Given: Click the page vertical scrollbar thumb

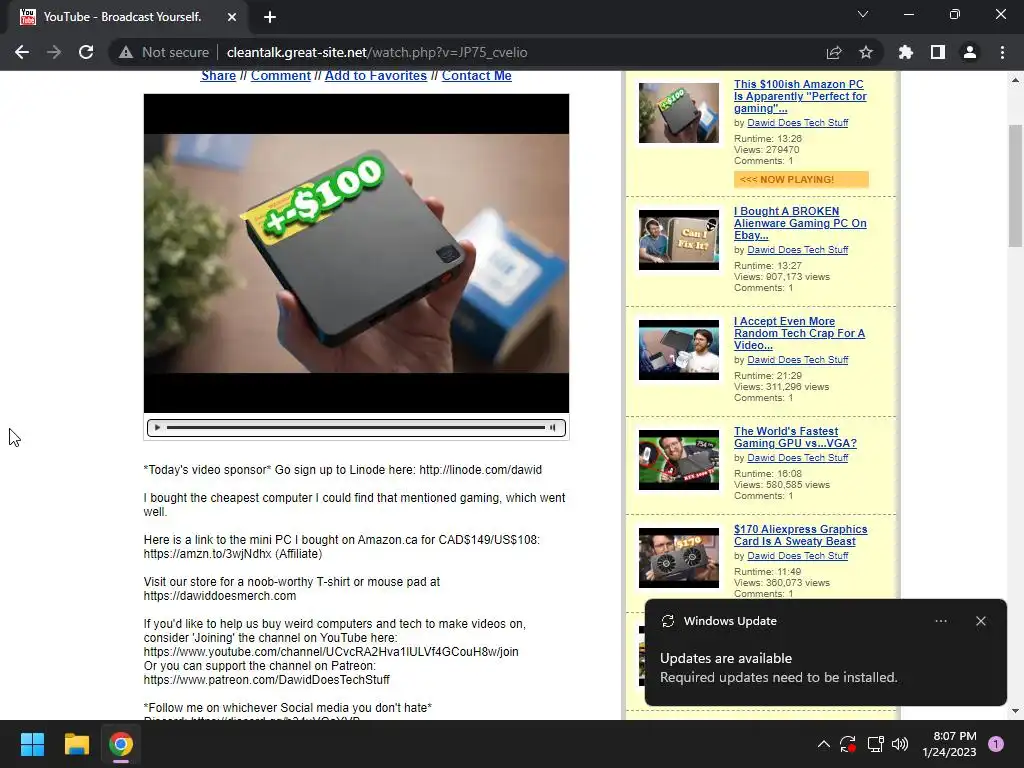Looking at the screenshot, I should (x=1015, y=186).
